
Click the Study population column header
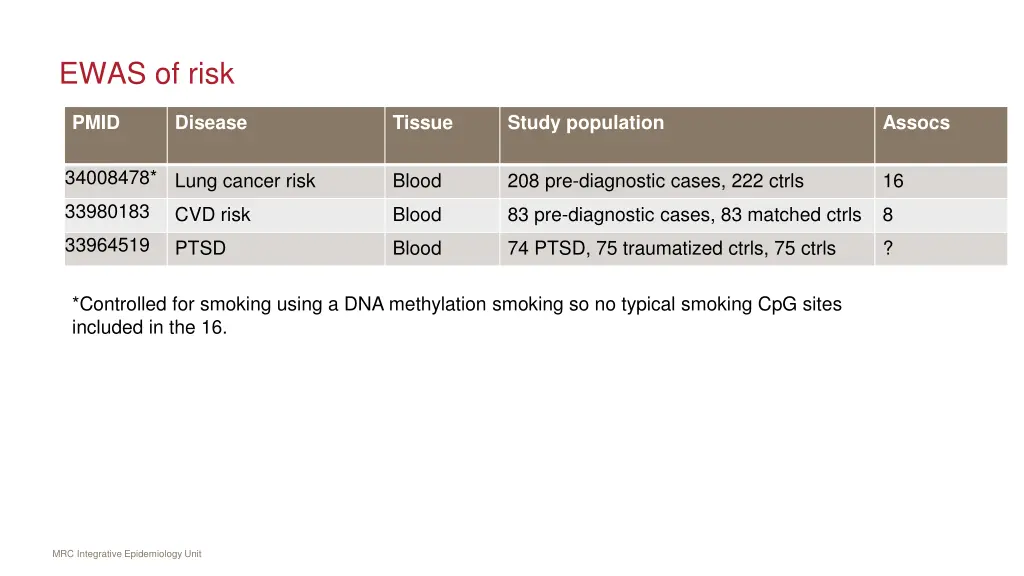point(687,135)
